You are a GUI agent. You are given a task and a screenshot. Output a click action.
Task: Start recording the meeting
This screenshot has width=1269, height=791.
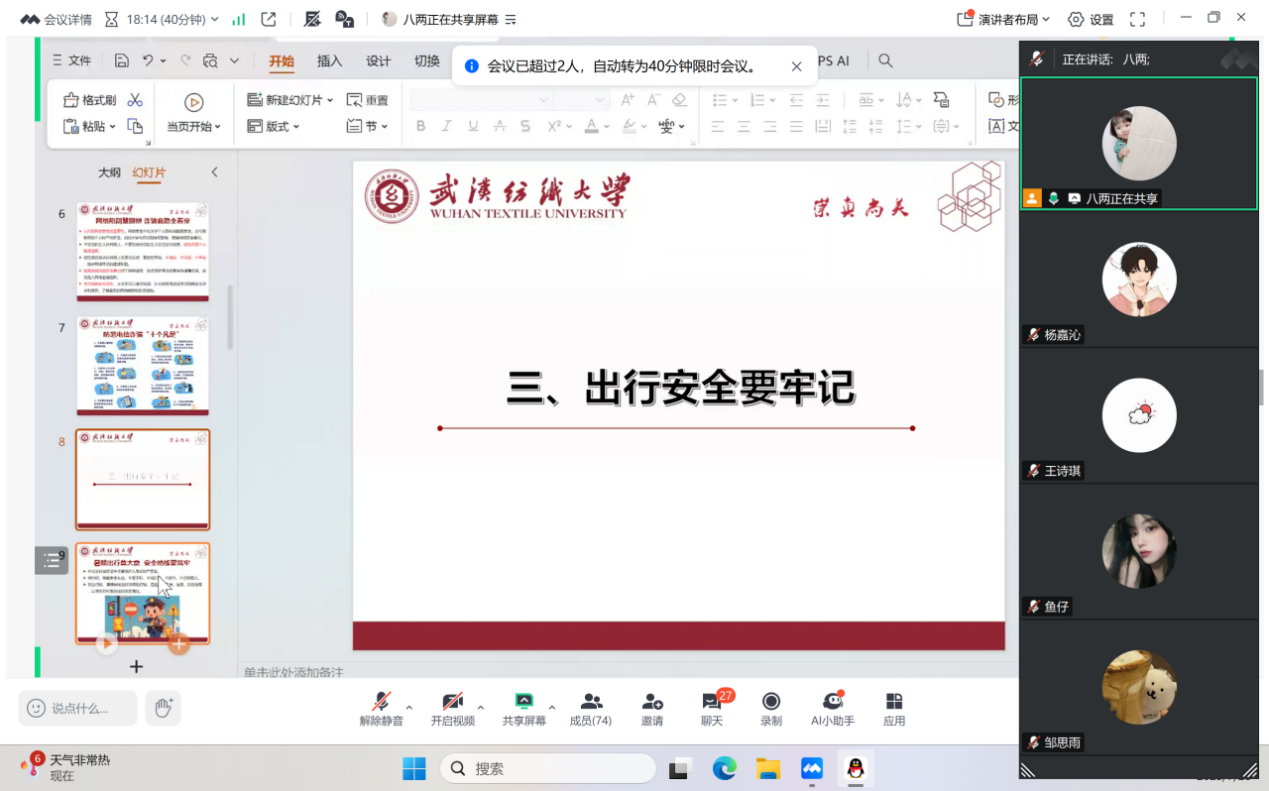point(771,708)
